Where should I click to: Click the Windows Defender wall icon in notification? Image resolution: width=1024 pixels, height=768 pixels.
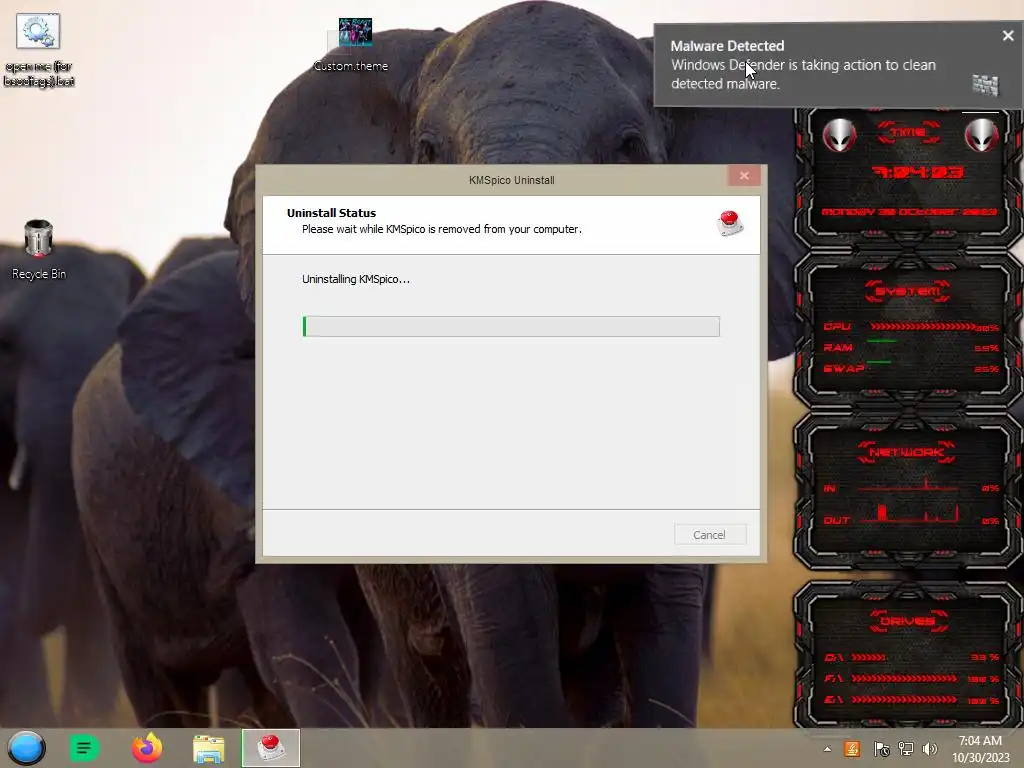985,85
